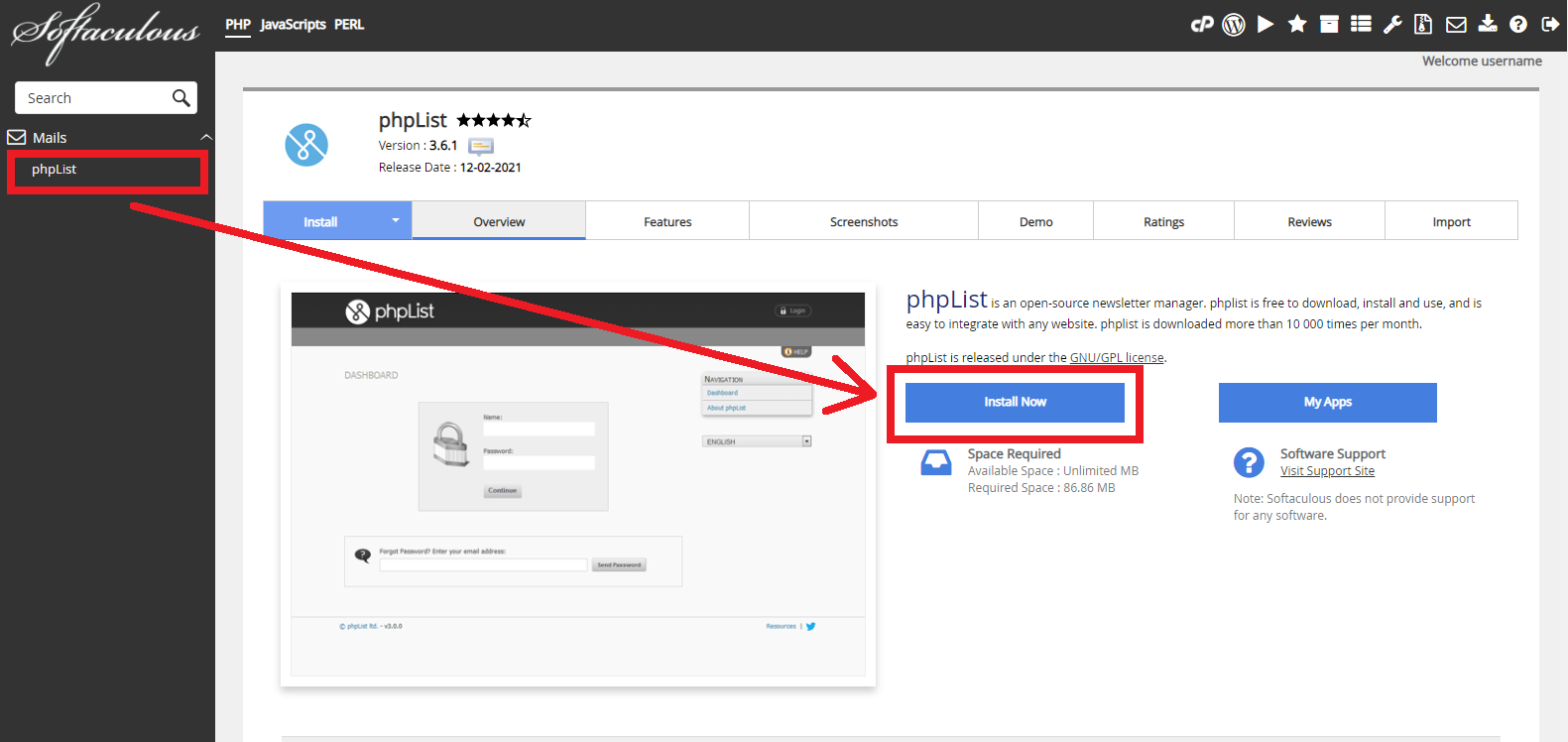
Task: Click the search magnifier icon
Action: tap(181, 97)
